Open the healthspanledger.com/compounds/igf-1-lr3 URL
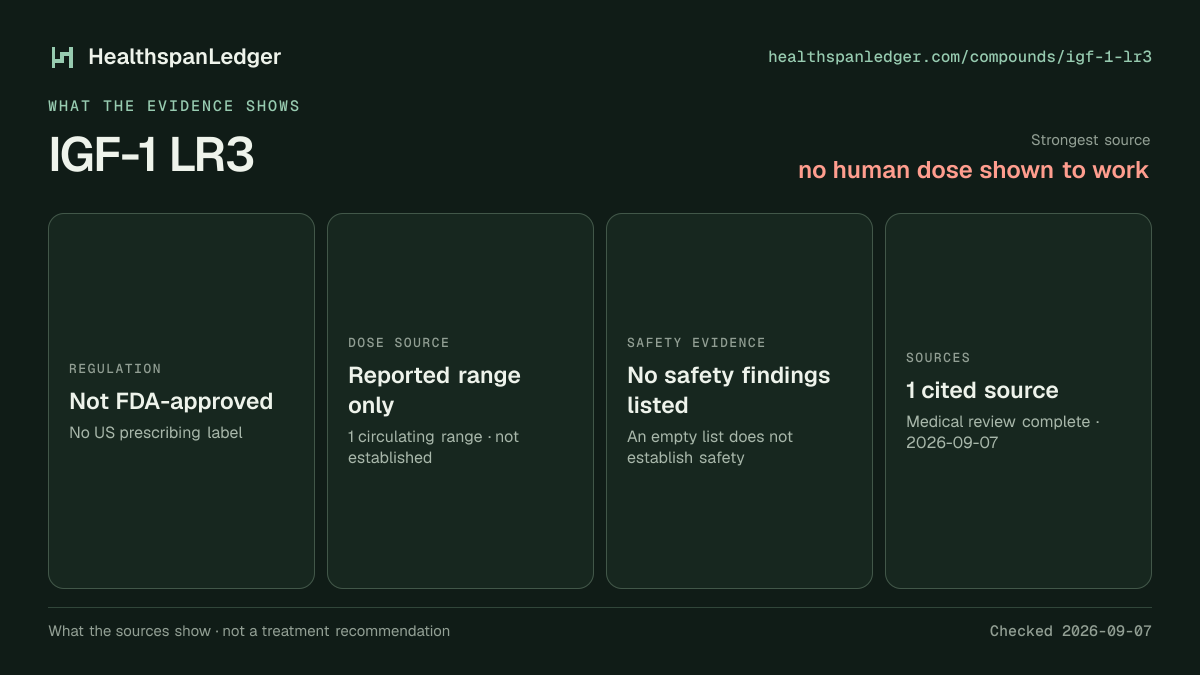 point(960,57)
